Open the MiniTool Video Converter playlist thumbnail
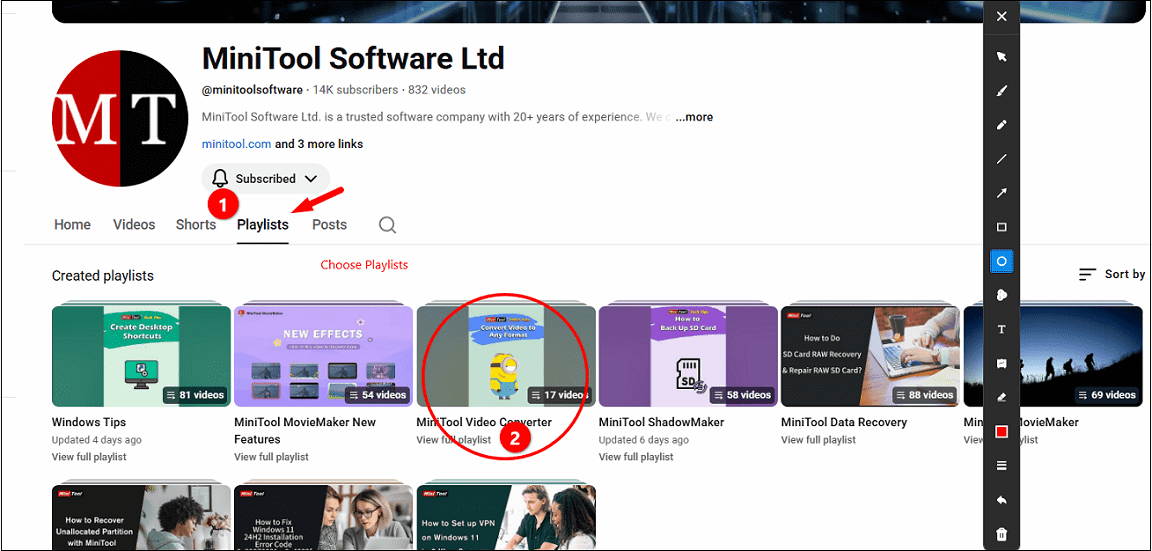 pyautogui.click(x=505, y=356)
